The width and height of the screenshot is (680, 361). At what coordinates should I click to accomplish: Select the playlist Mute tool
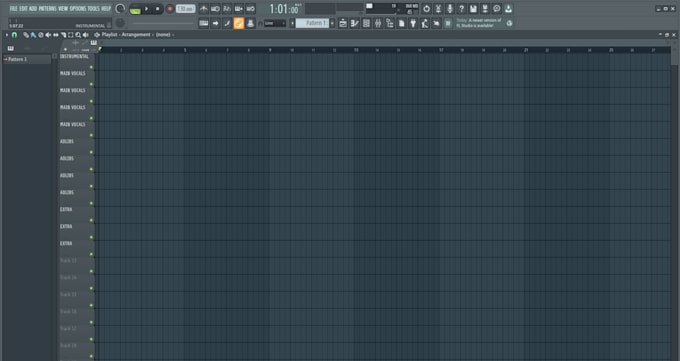coord(48,35)
